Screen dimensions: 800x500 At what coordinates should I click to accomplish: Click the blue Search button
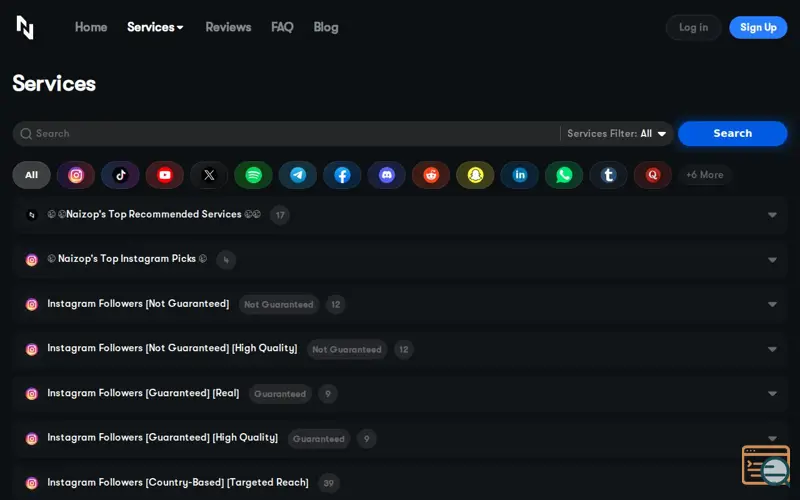[732, 134]
